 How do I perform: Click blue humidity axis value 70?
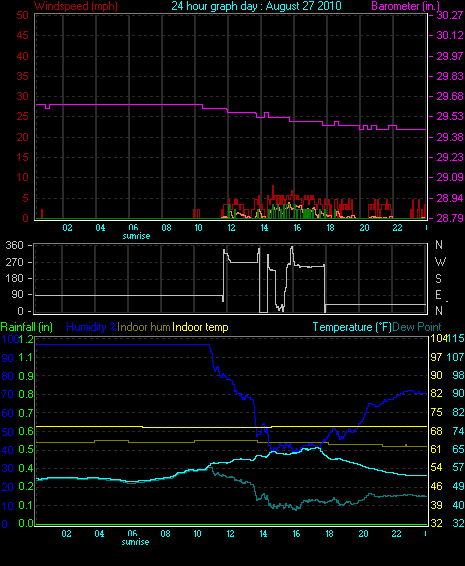8,394
